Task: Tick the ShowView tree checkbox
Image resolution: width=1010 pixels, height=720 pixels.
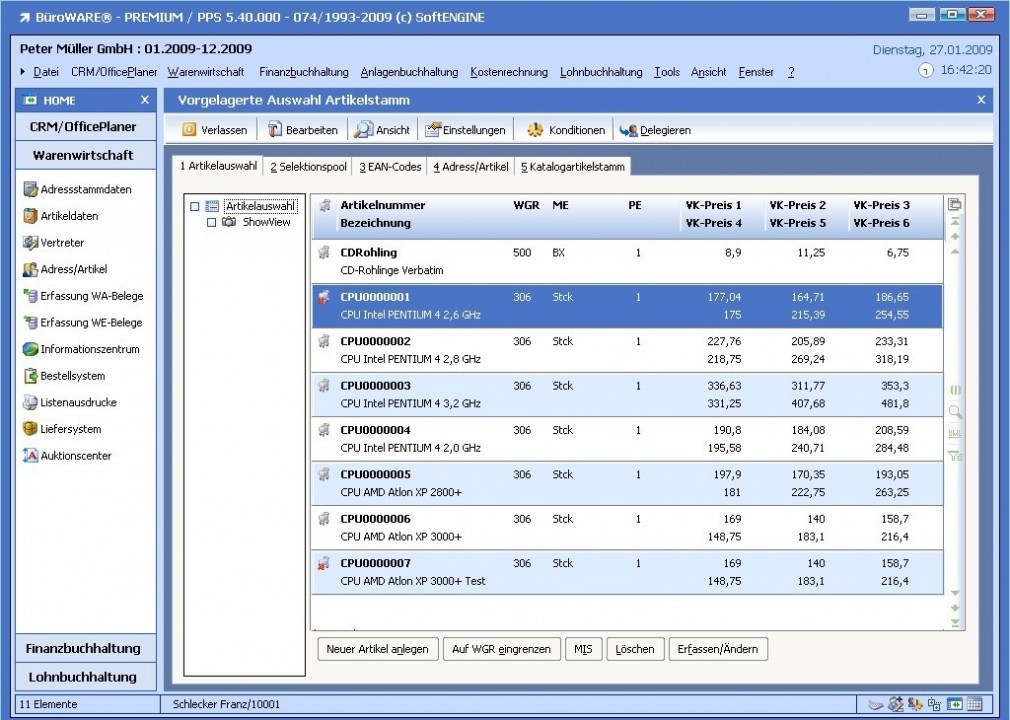Action: point(211,222)
